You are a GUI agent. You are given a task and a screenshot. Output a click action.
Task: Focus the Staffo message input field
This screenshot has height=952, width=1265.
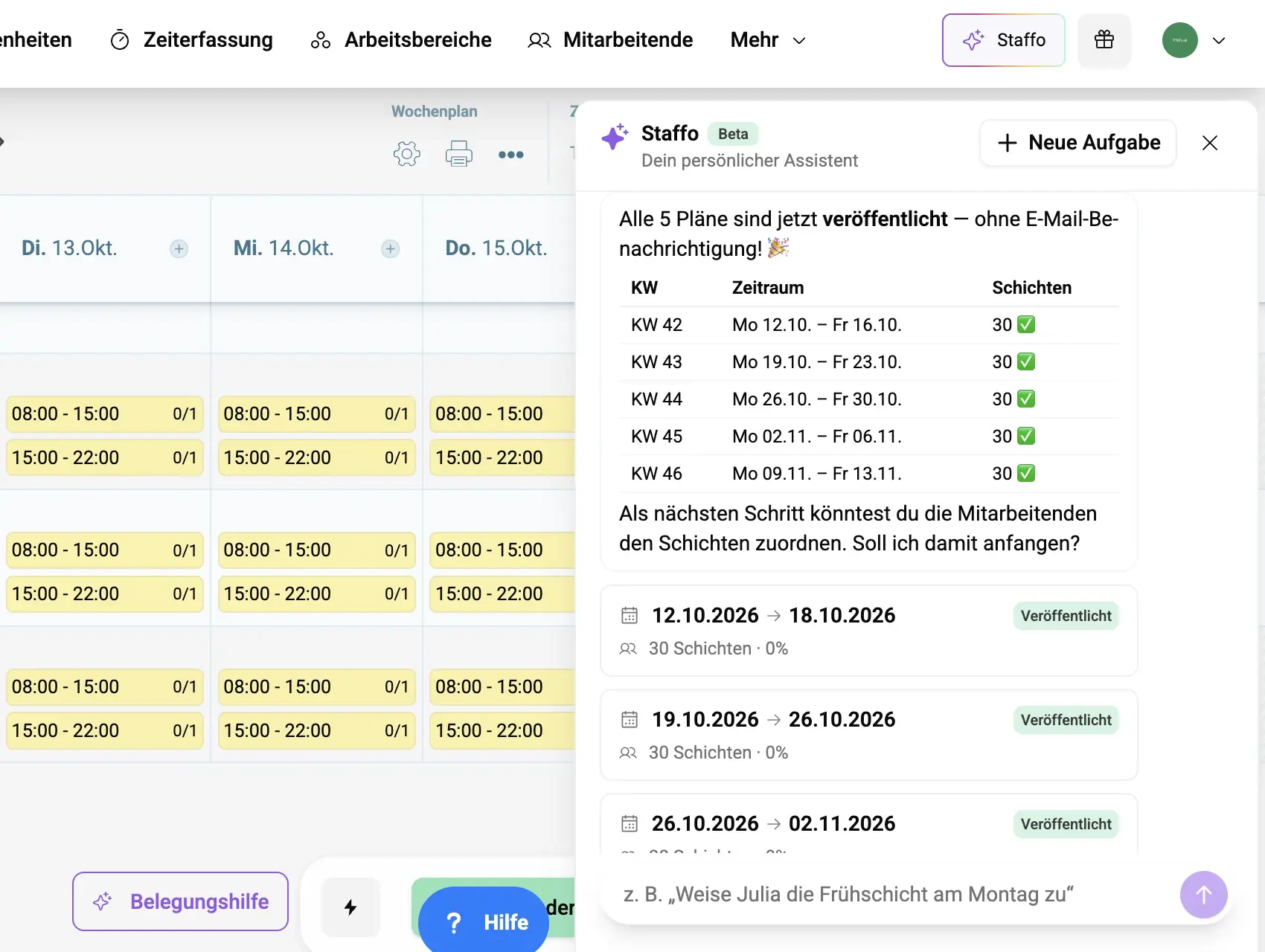click(893, 895)
